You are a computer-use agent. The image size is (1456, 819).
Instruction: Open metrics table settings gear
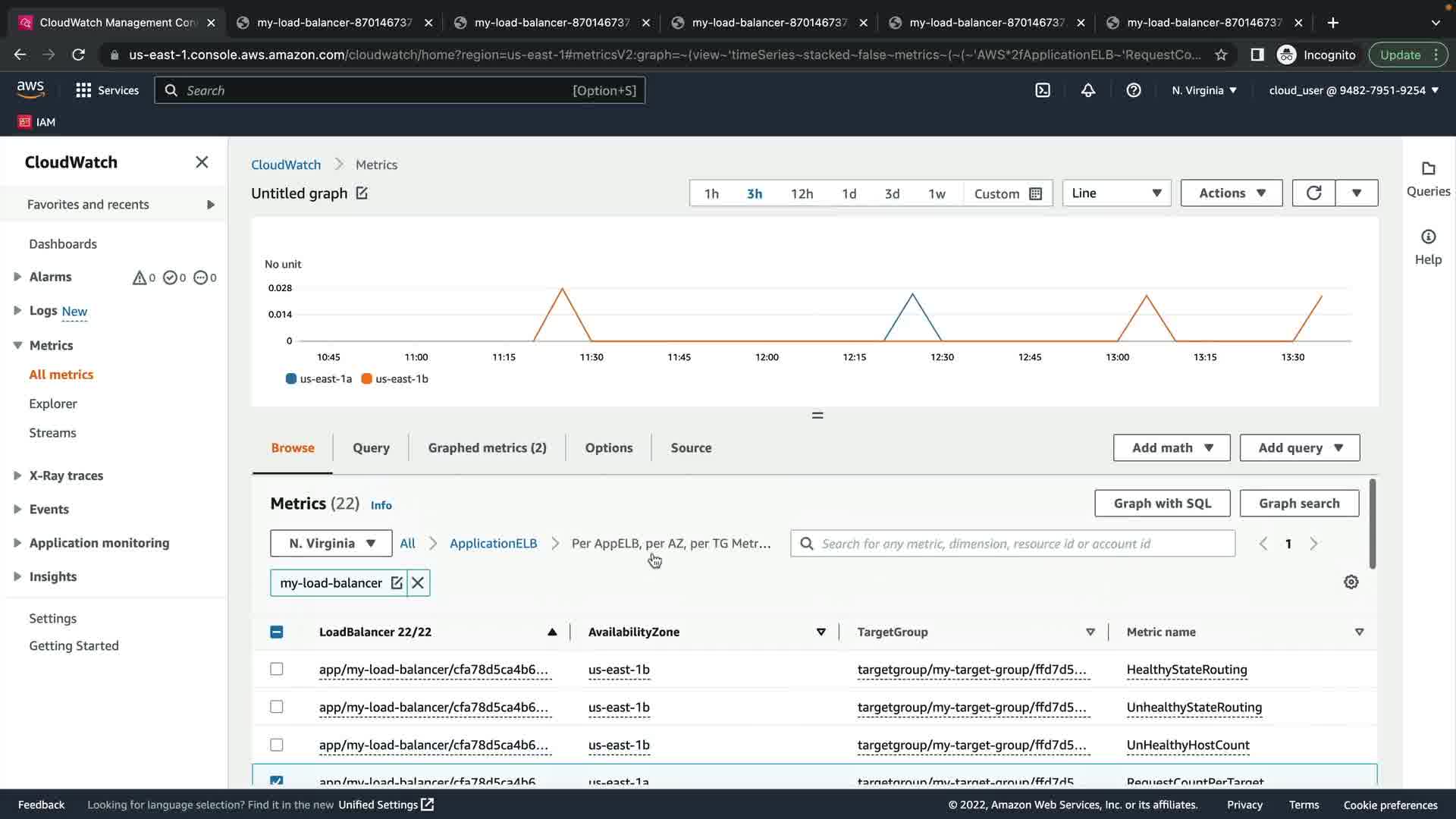coord(1351,582)
